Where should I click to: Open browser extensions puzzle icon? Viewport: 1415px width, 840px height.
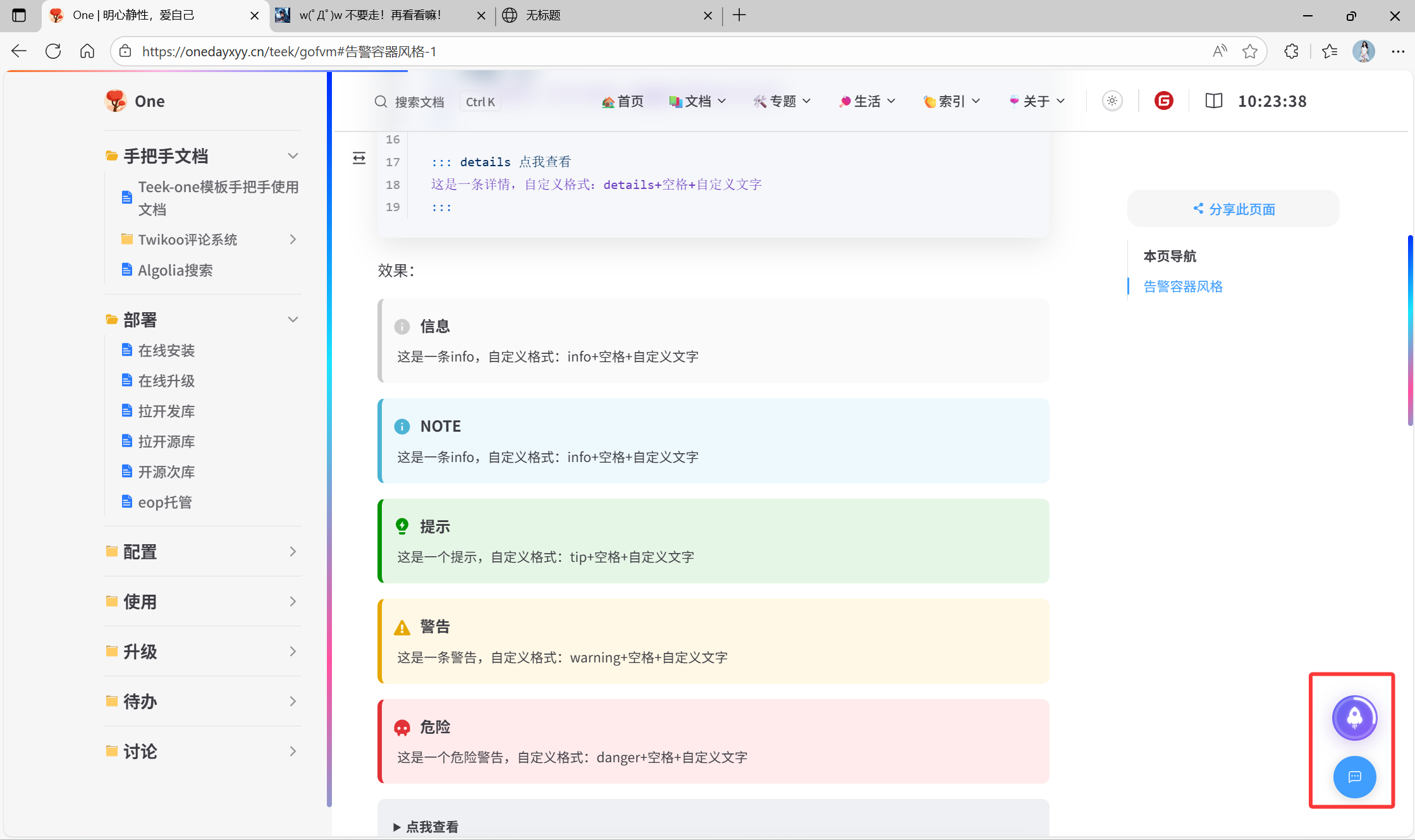(x=1291, y=51)
